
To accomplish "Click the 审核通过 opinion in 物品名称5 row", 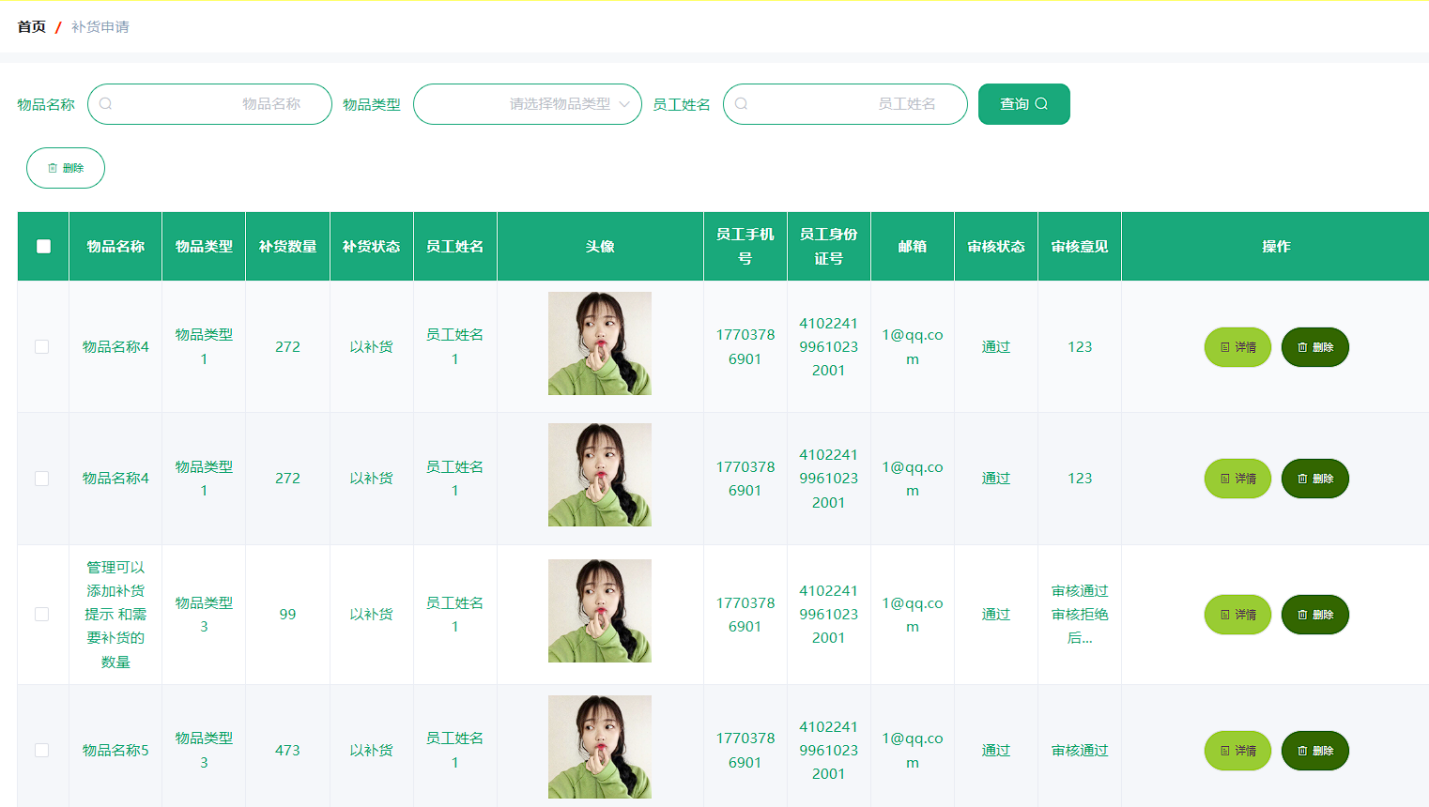I will point(1080,750).
